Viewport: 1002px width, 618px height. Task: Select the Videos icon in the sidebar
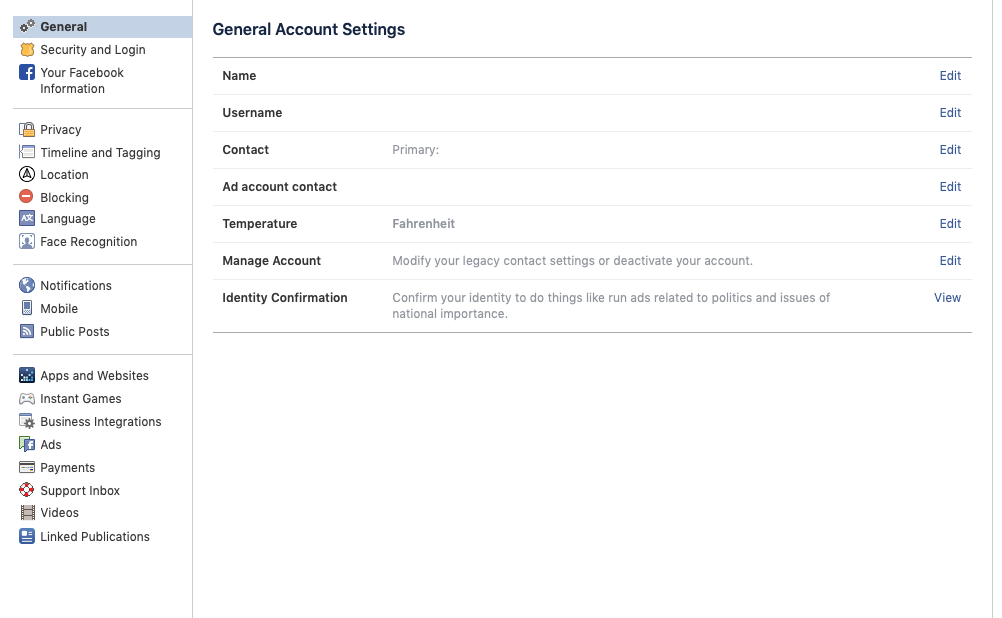27,513
